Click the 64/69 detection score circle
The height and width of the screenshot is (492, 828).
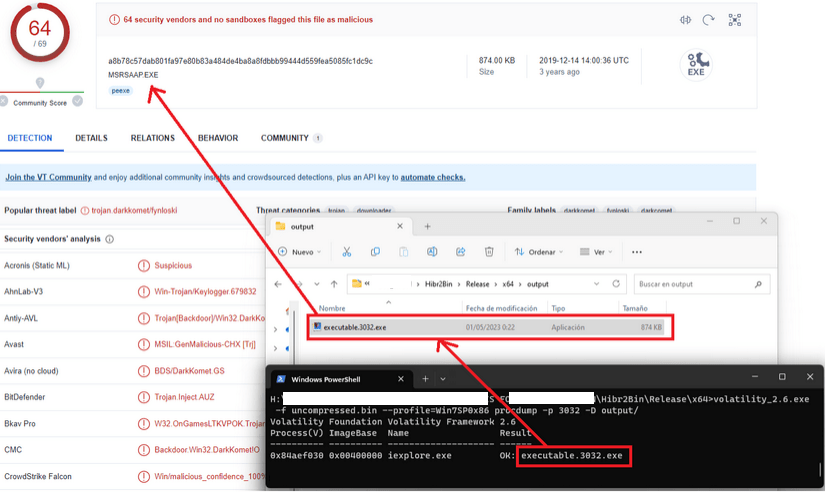(x=40, y=32)
